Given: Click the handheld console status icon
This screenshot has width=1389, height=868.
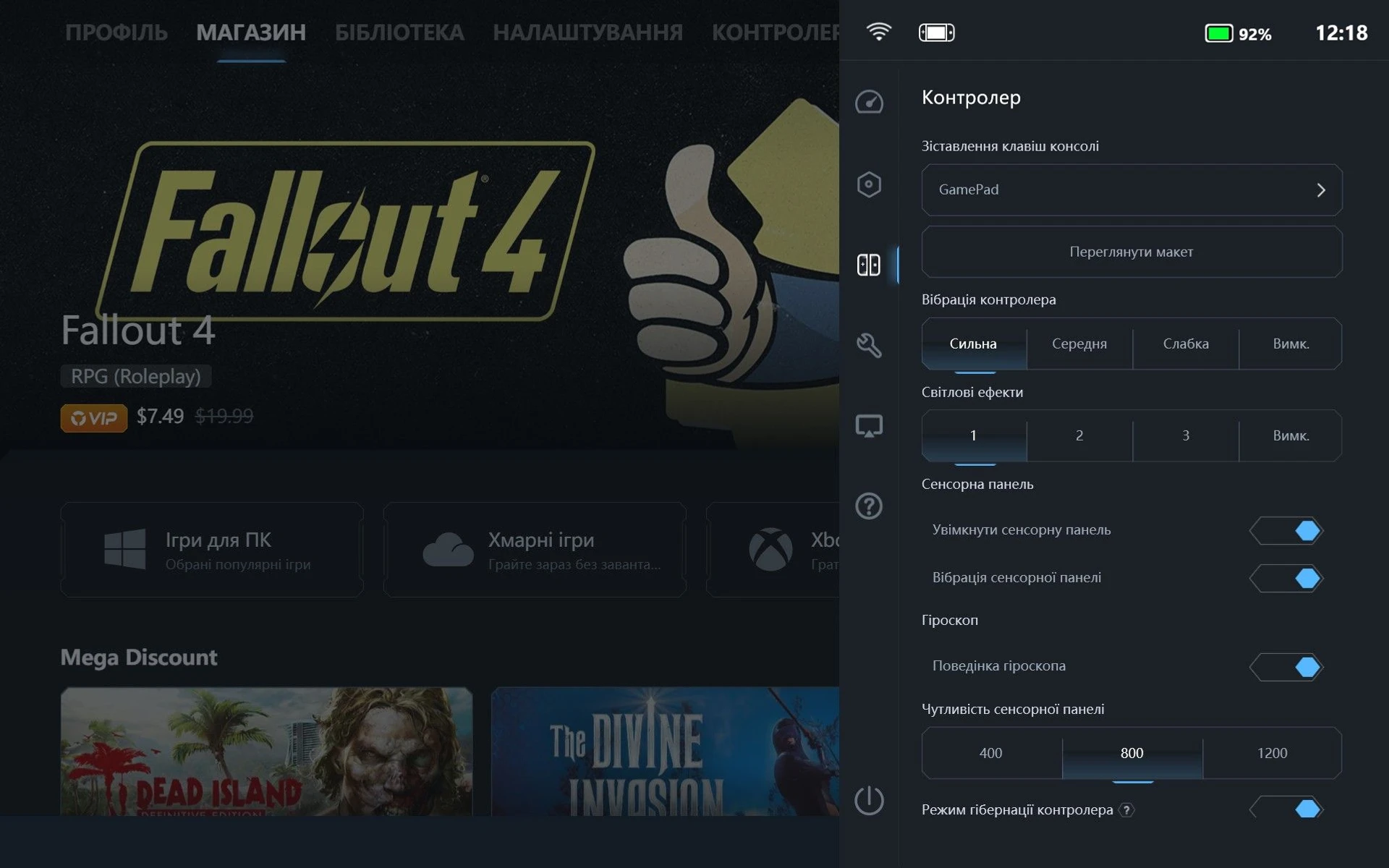Looking at the screenshot, I should [936, 33].
